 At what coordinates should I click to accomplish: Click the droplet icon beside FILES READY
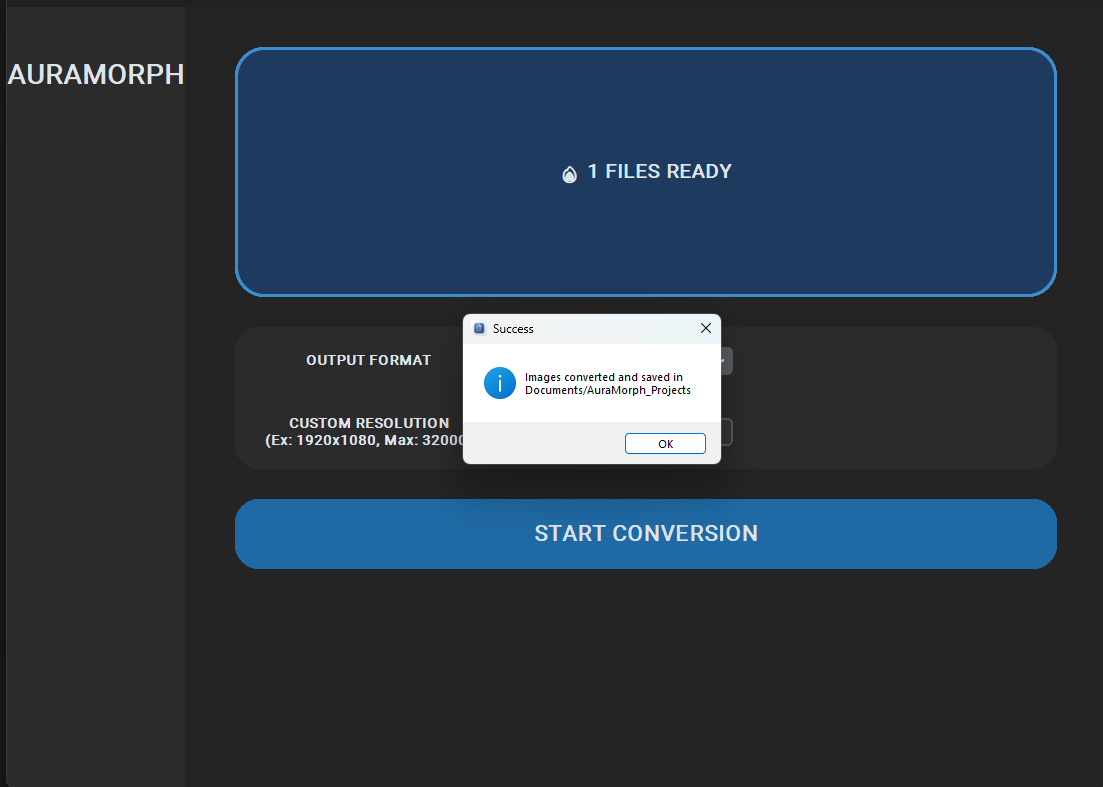569,174
